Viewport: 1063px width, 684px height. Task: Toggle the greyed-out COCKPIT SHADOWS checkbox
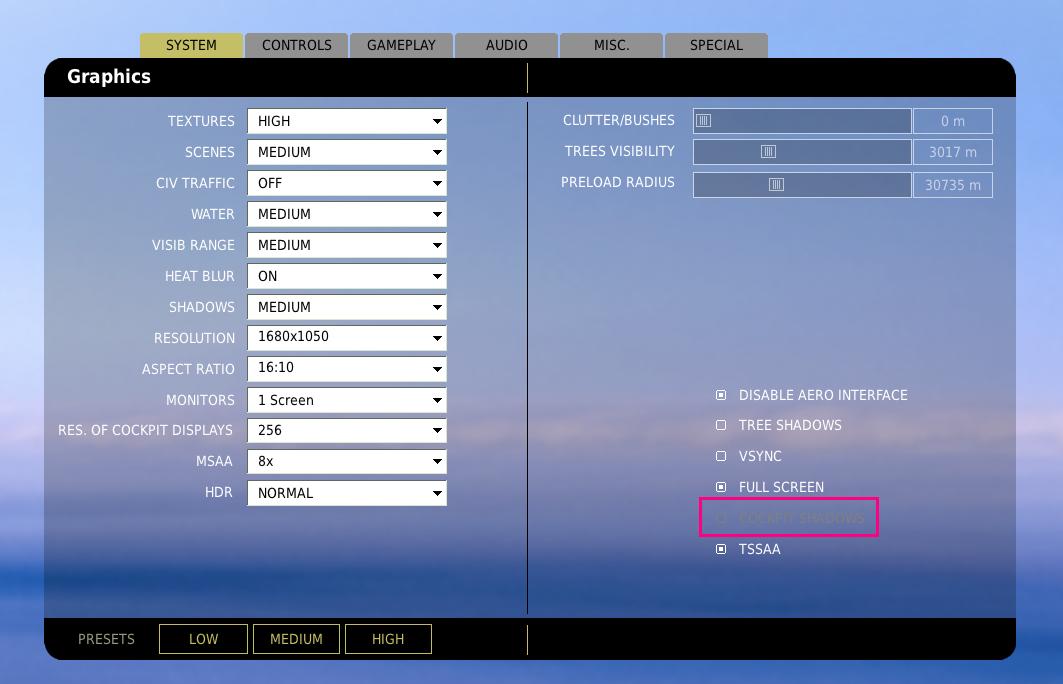coord(721,518)
